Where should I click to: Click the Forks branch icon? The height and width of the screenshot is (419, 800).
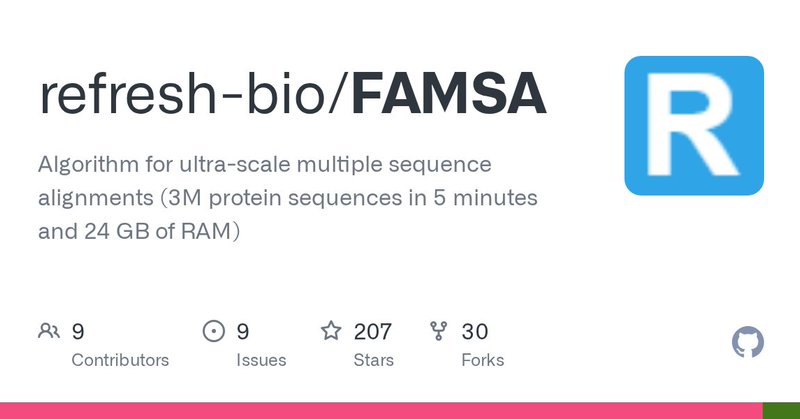[438, 331]
